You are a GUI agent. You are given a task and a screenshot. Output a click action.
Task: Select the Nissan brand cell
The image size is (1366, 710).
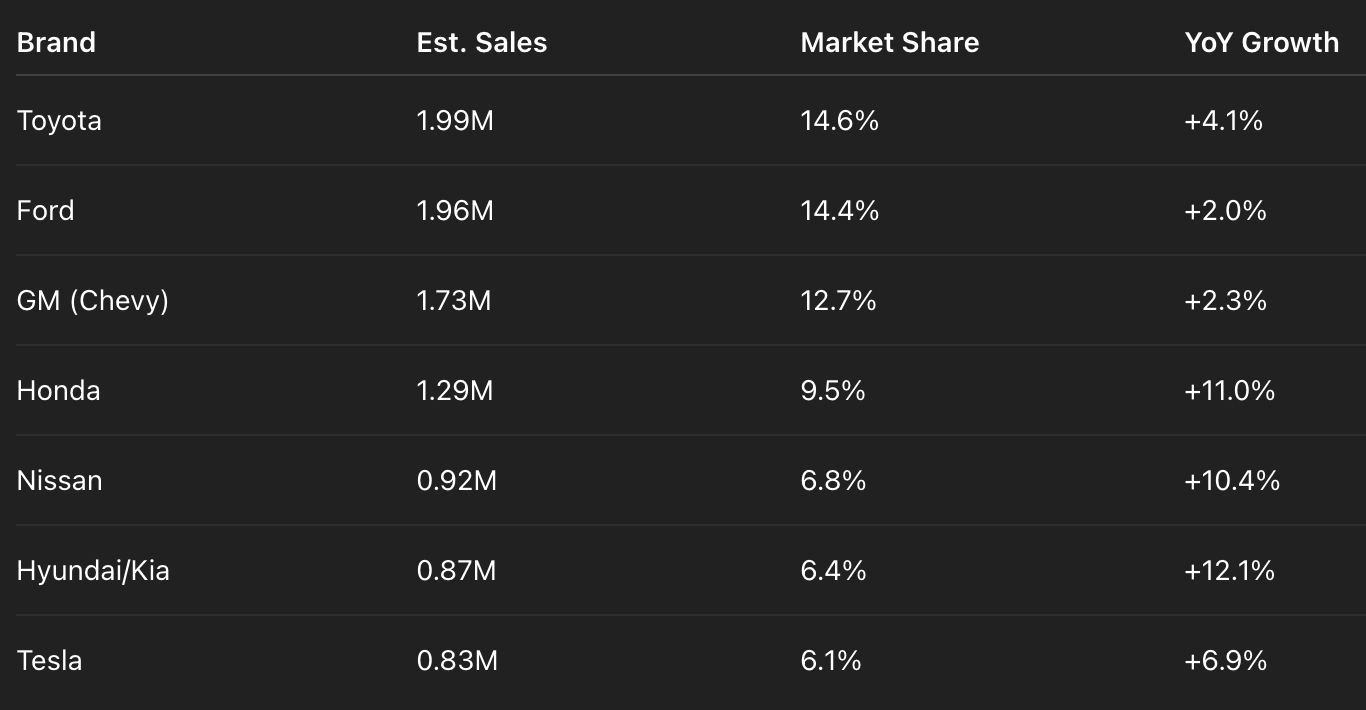59,481
